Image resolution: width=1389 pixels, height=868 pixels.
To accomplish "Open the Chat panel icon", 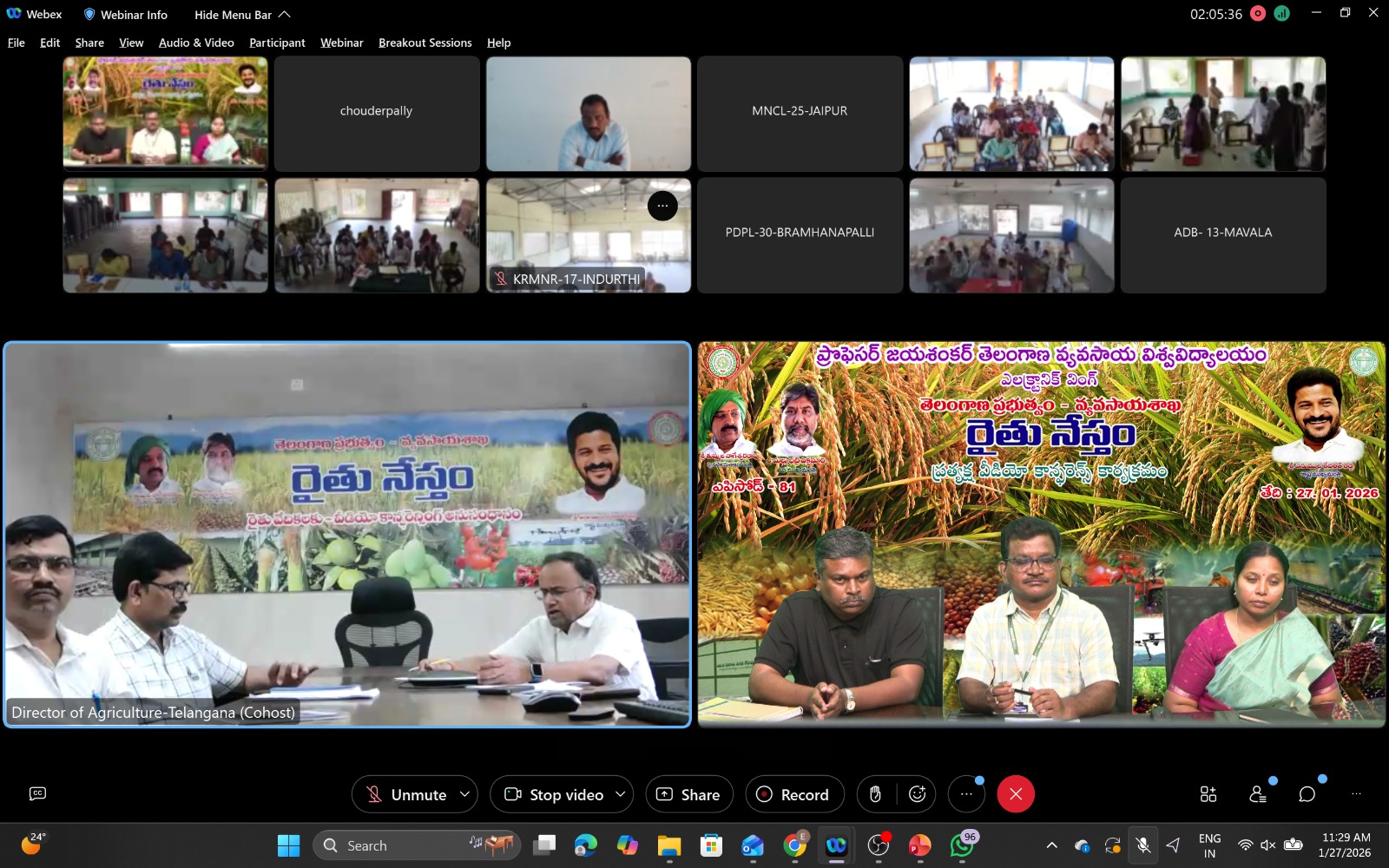I will click(x=1307, y=794).
